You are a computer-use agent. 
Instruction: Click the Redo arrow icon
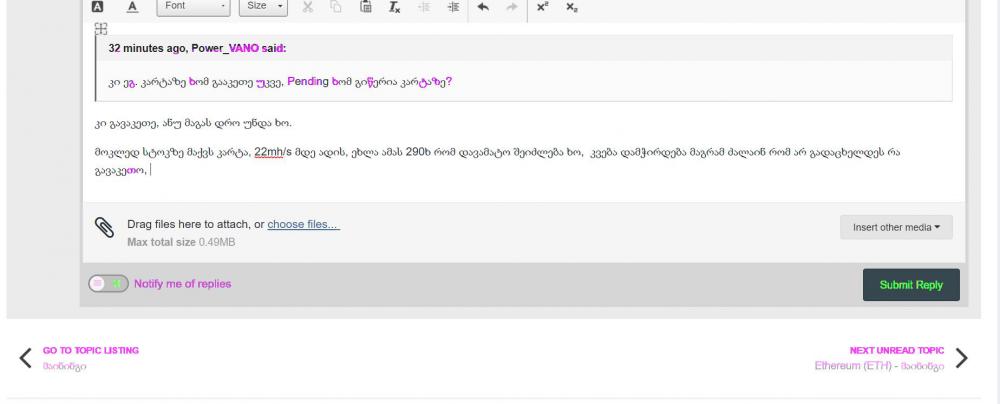[512, 7]
